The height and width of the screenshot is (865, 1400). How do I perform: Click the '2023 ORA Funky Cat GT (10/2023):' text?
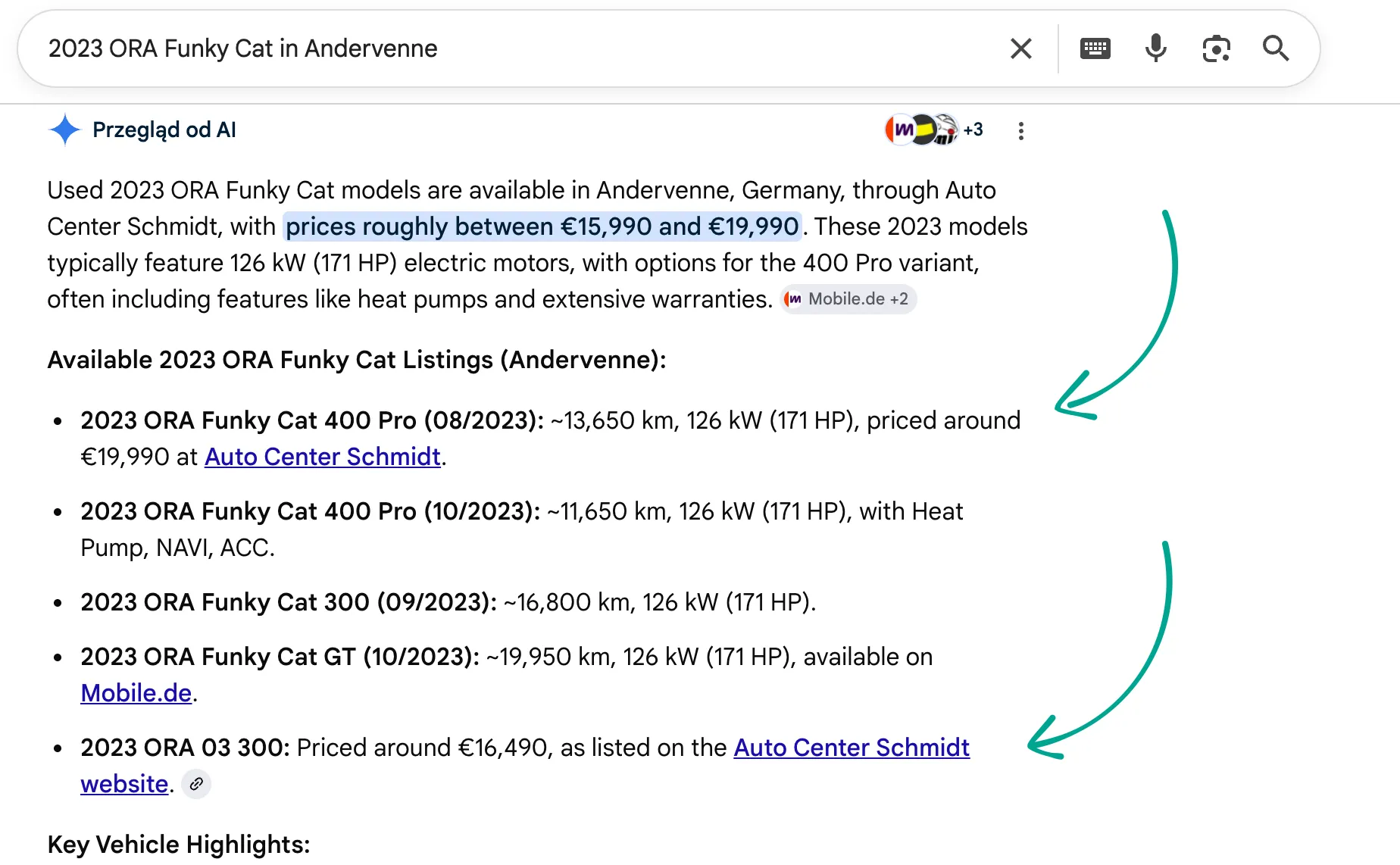tap(280, 657)
